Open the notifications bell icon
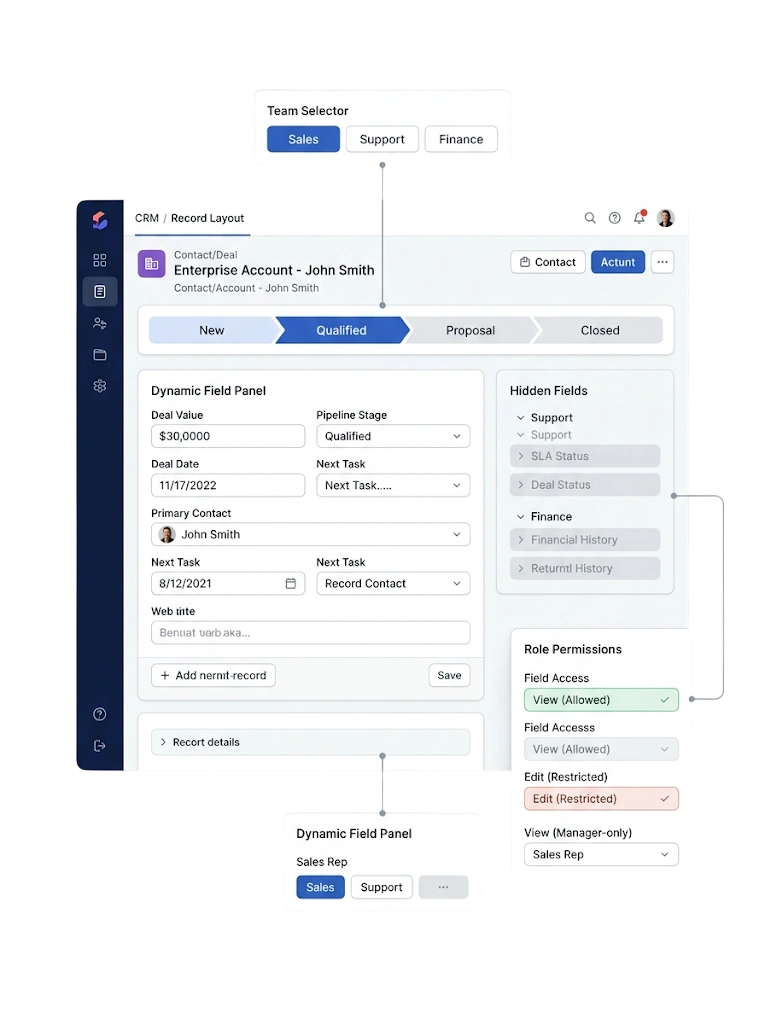The width and height of the screenshot is (765, 1024). coord(640,217)
